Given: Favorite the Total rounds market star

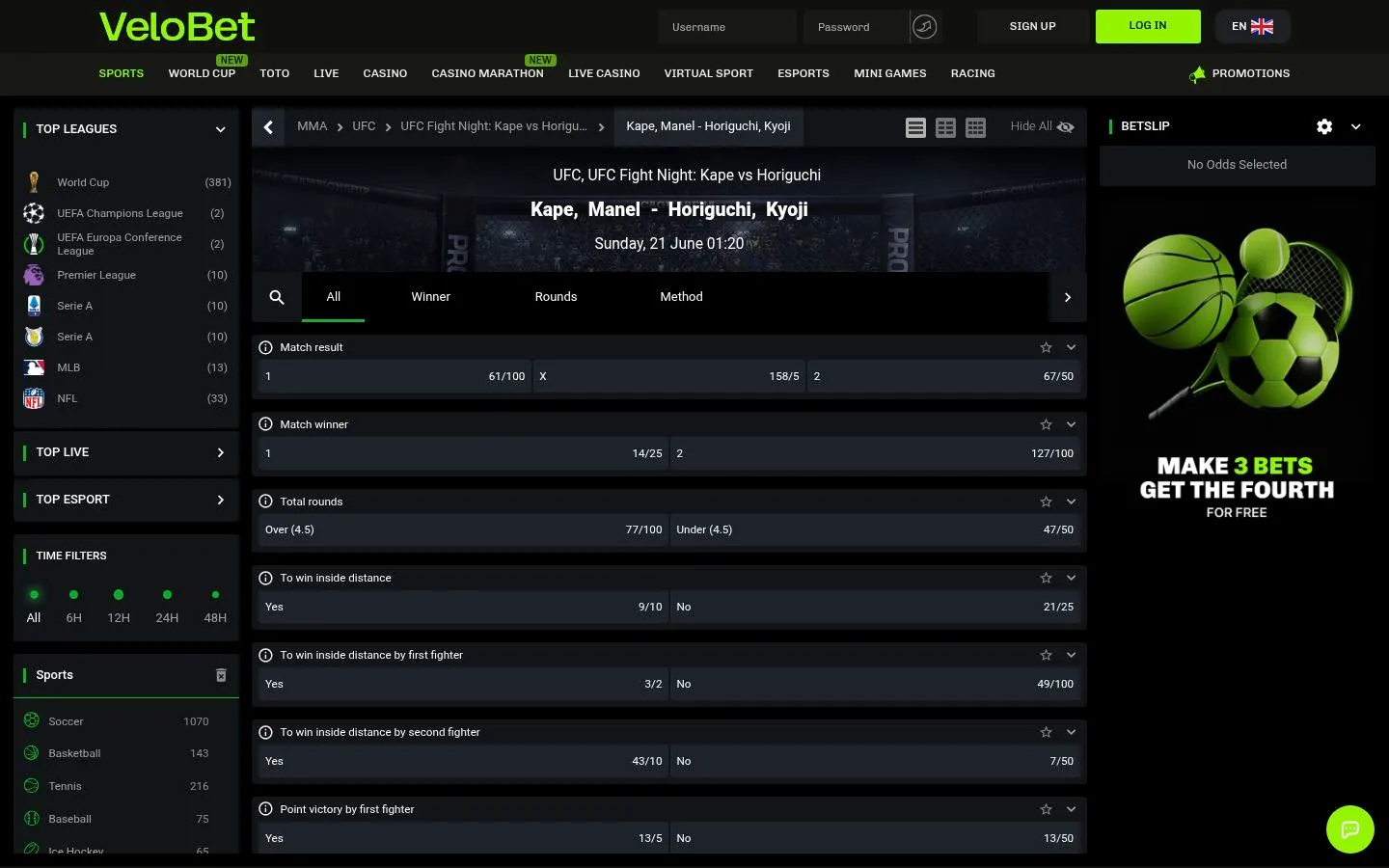Looking at the screenshot, I should (x=1046, y=502).
